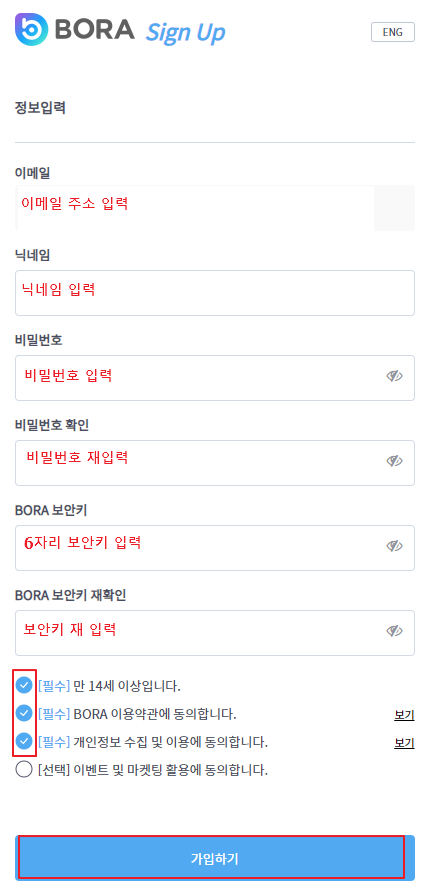Open 보기 link for BORA 이용약관
This screenshot has width=426, height=887.
(404, 714)
